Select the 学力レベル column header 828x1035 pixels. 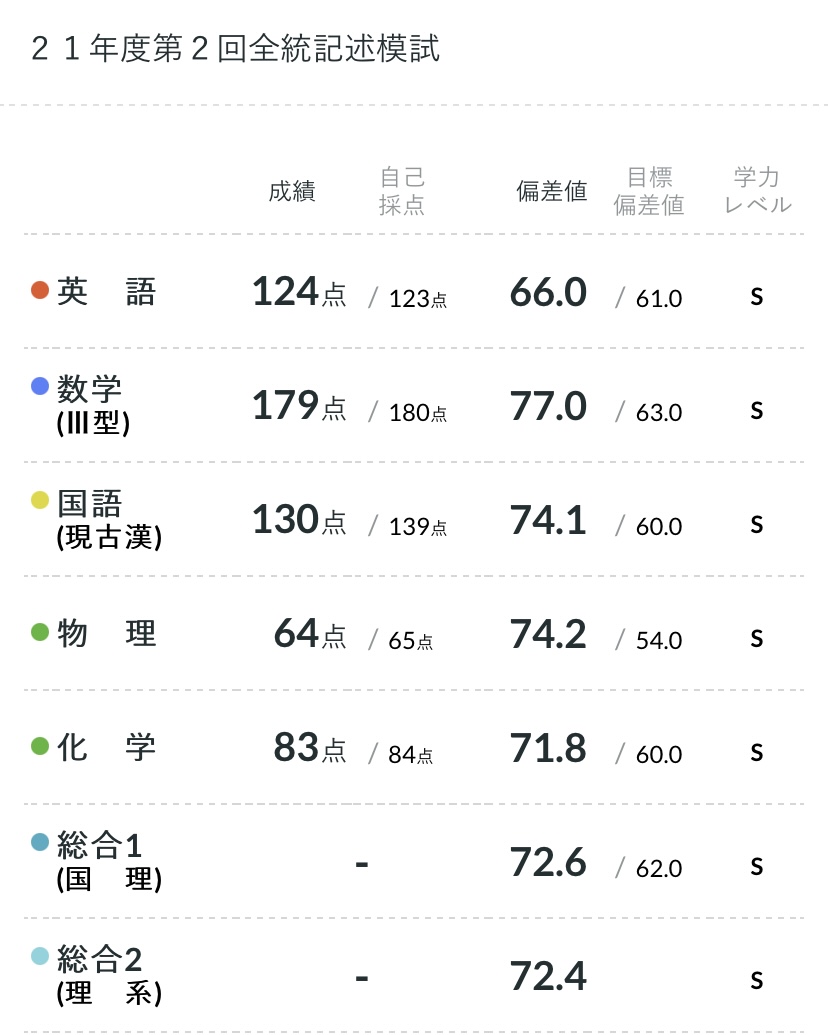pos(757,191)
